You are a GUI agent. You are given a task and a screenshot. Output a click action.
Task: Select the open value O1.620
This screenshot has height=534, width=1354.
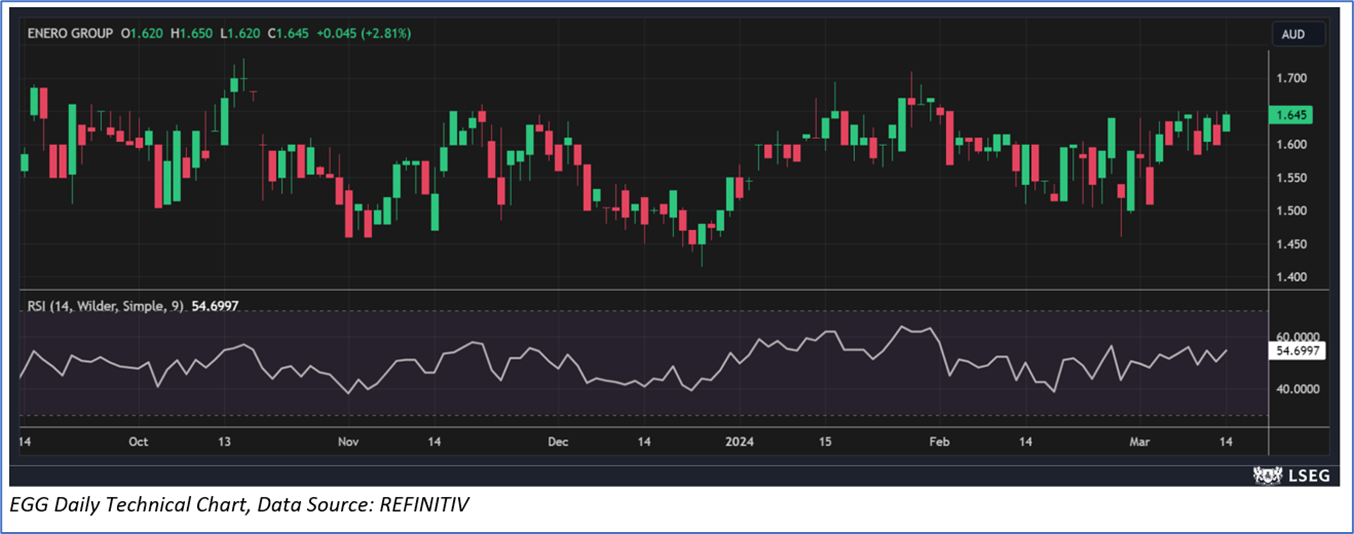click(143, 34)
